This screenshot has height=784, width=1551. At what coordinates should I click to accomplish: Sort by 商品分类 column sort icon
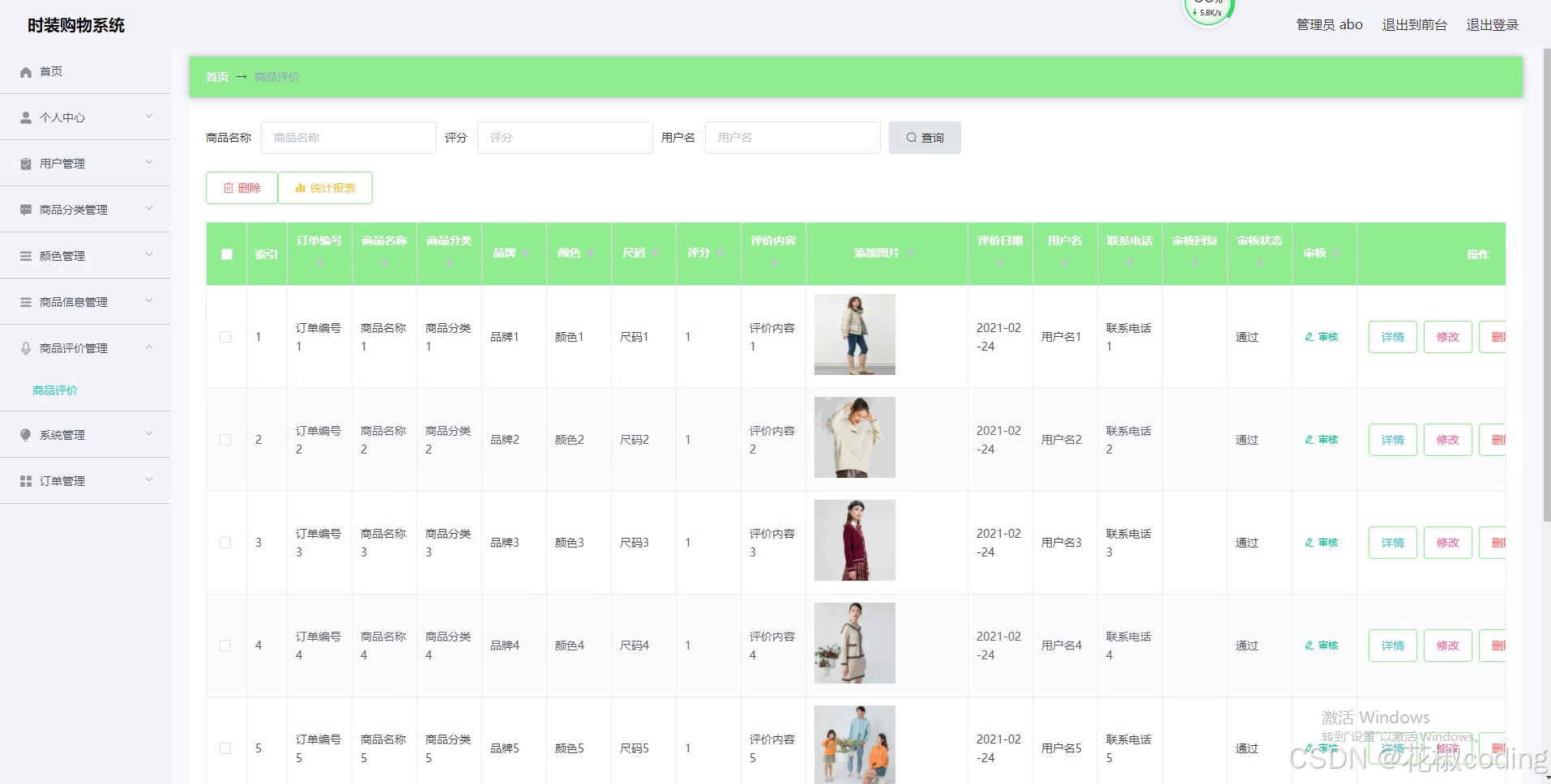click(x=449, y=262)
